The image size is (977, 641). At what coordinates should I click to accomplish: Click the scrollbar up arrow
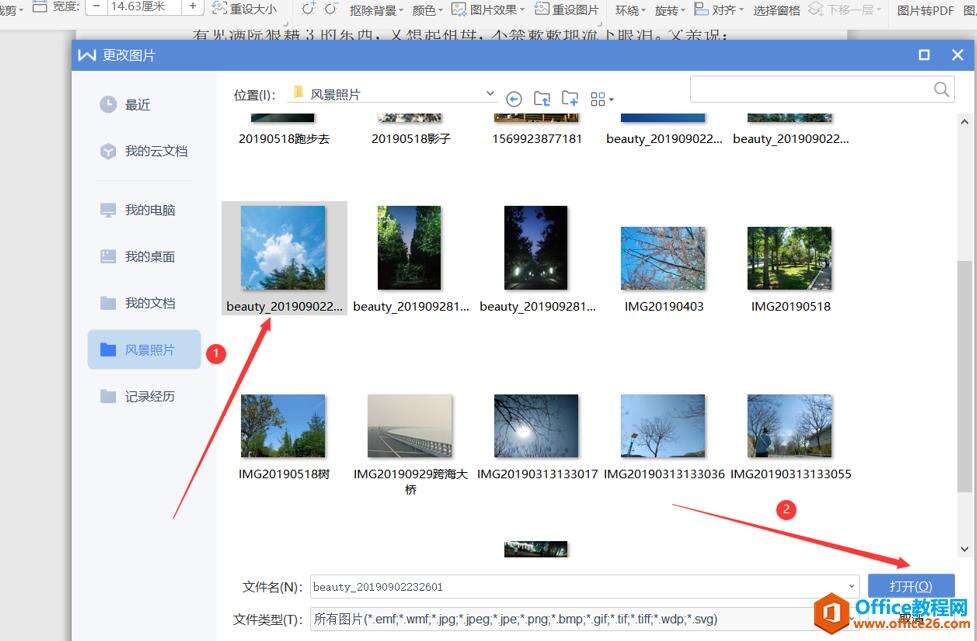(964, 122)
